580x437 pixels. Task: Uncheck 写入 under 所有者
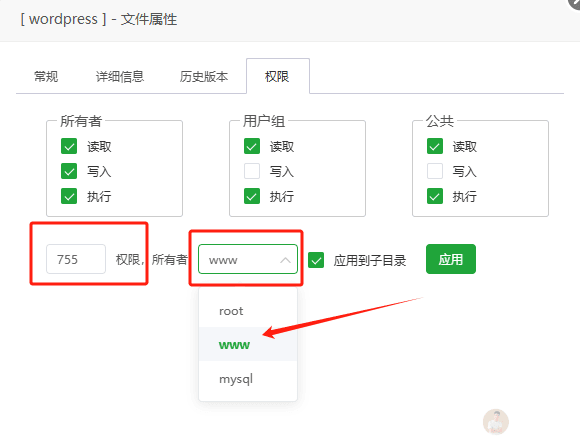(69, 171)
